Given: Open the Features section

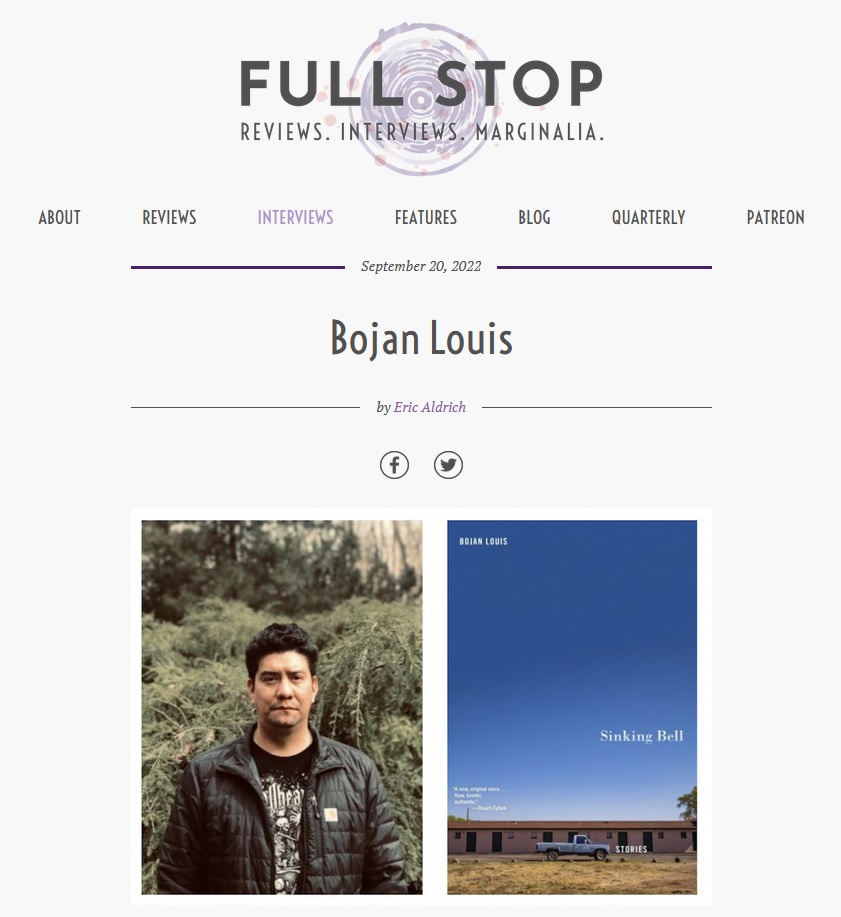Looking at the screenshot, I should 426,218.
